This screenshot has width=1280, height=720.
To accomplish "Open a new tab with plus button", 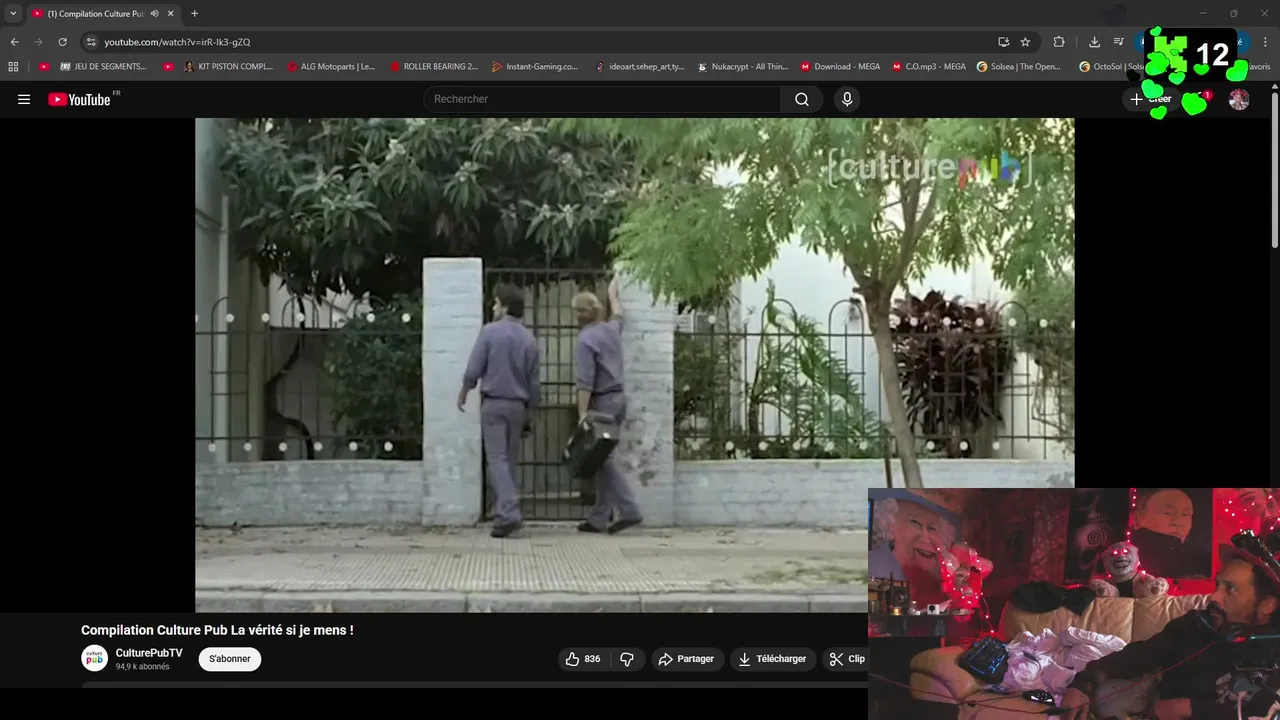I will (x=194, y=13).
